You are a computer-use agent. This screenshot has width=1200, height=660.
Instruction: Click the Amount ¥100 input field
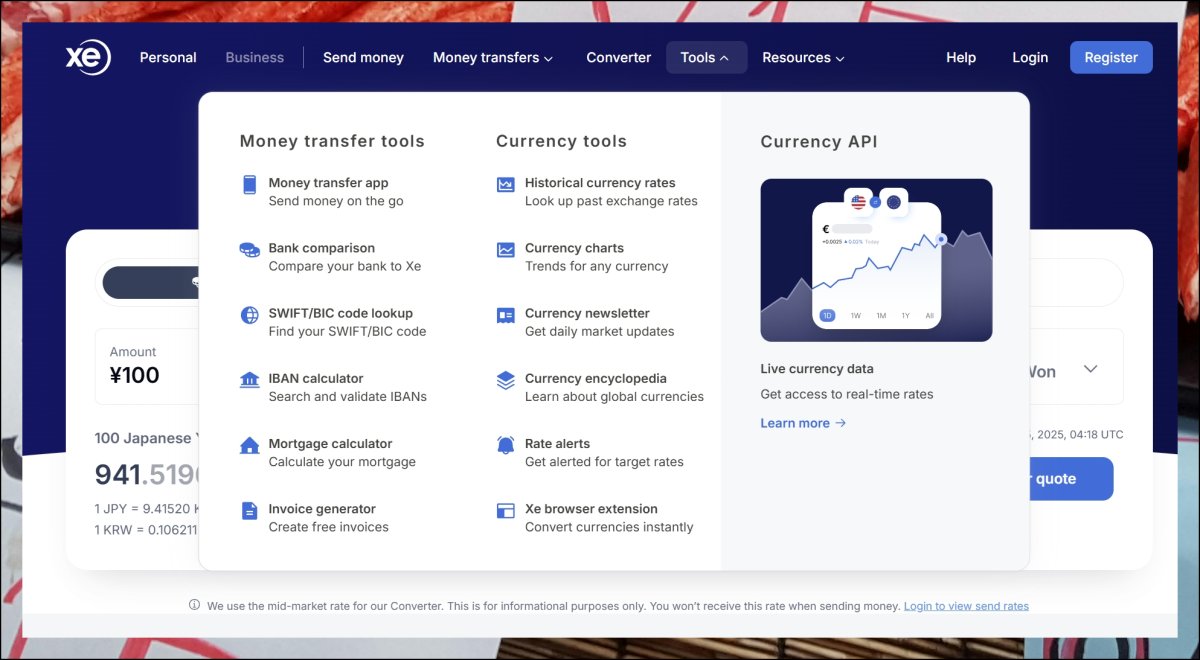click(x=147, y=367)
